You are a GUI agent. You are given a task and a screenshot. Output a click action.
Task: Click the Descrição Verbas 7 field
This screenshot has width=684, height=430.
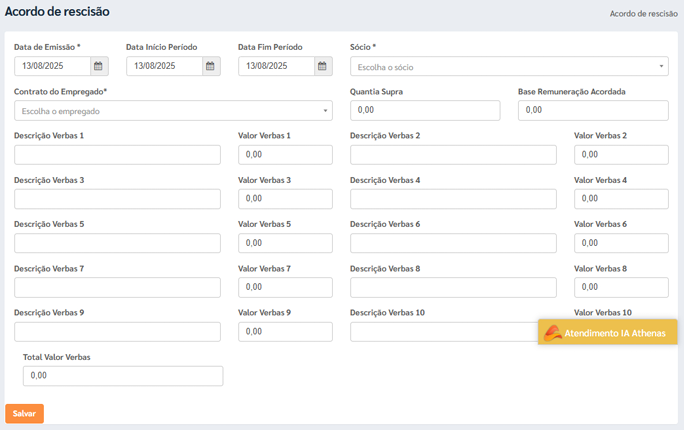(117, 287)
